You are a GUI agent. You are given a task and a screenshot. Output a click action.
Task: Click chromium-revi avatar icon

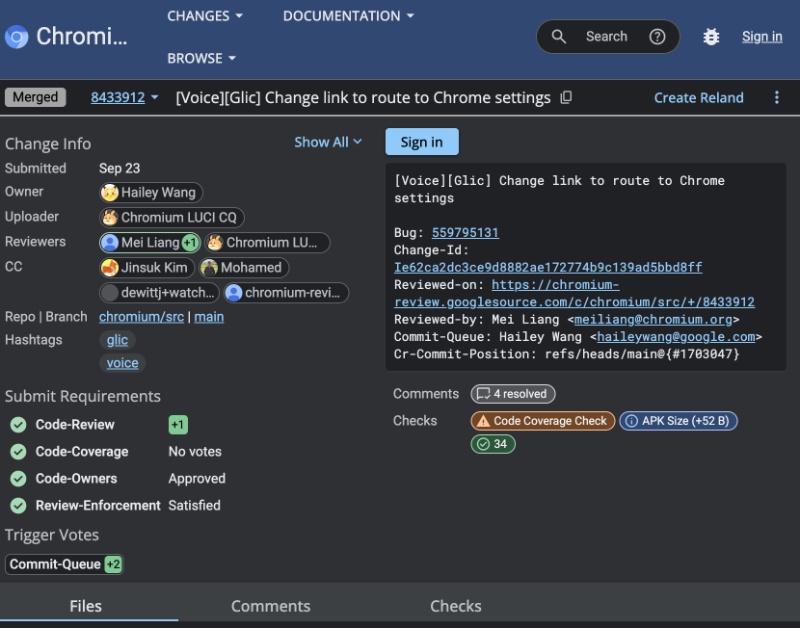click(x=234, y=292)
